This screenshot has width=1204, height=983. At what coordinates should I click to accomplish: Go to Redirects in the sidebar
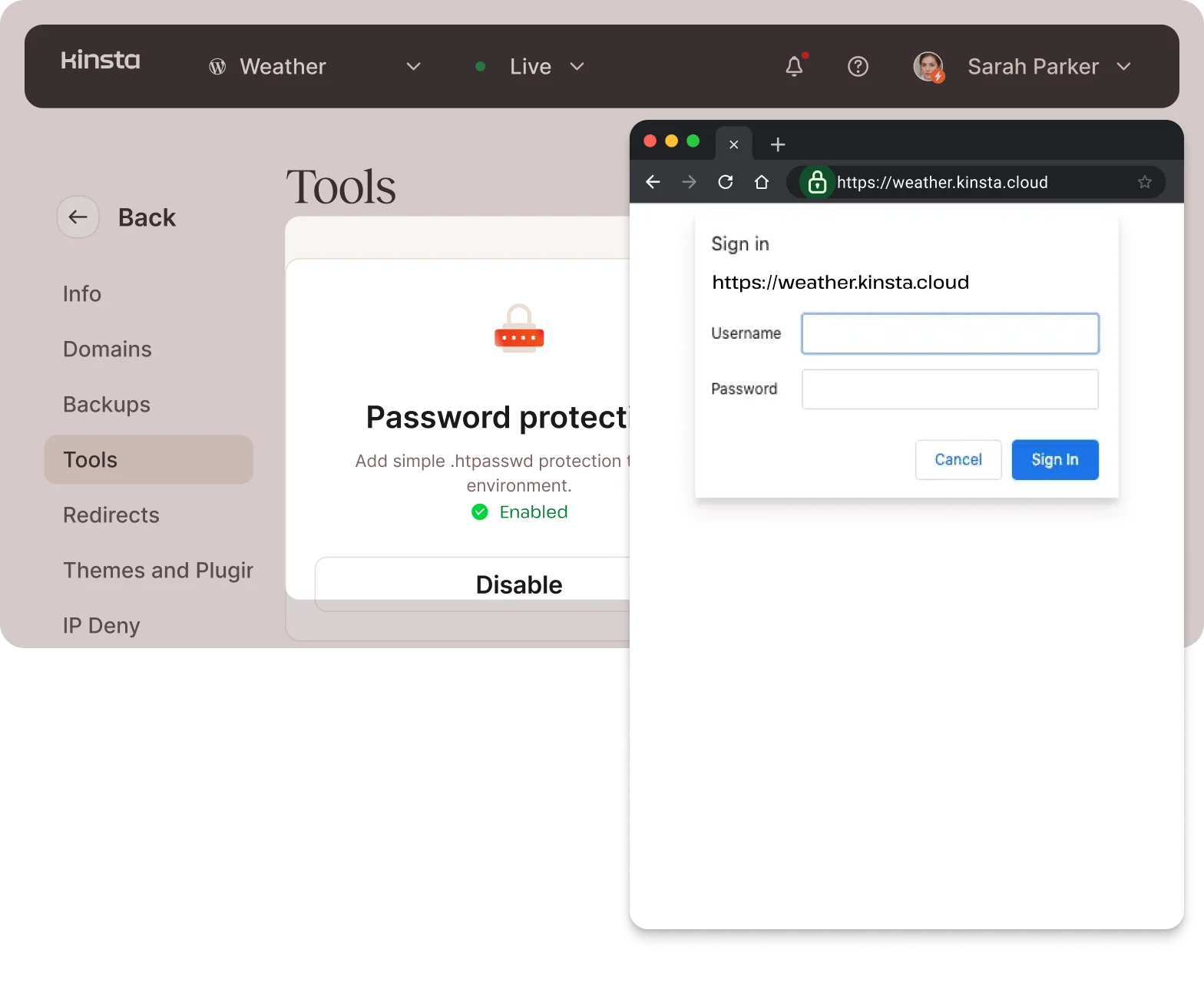click(111, 515)
